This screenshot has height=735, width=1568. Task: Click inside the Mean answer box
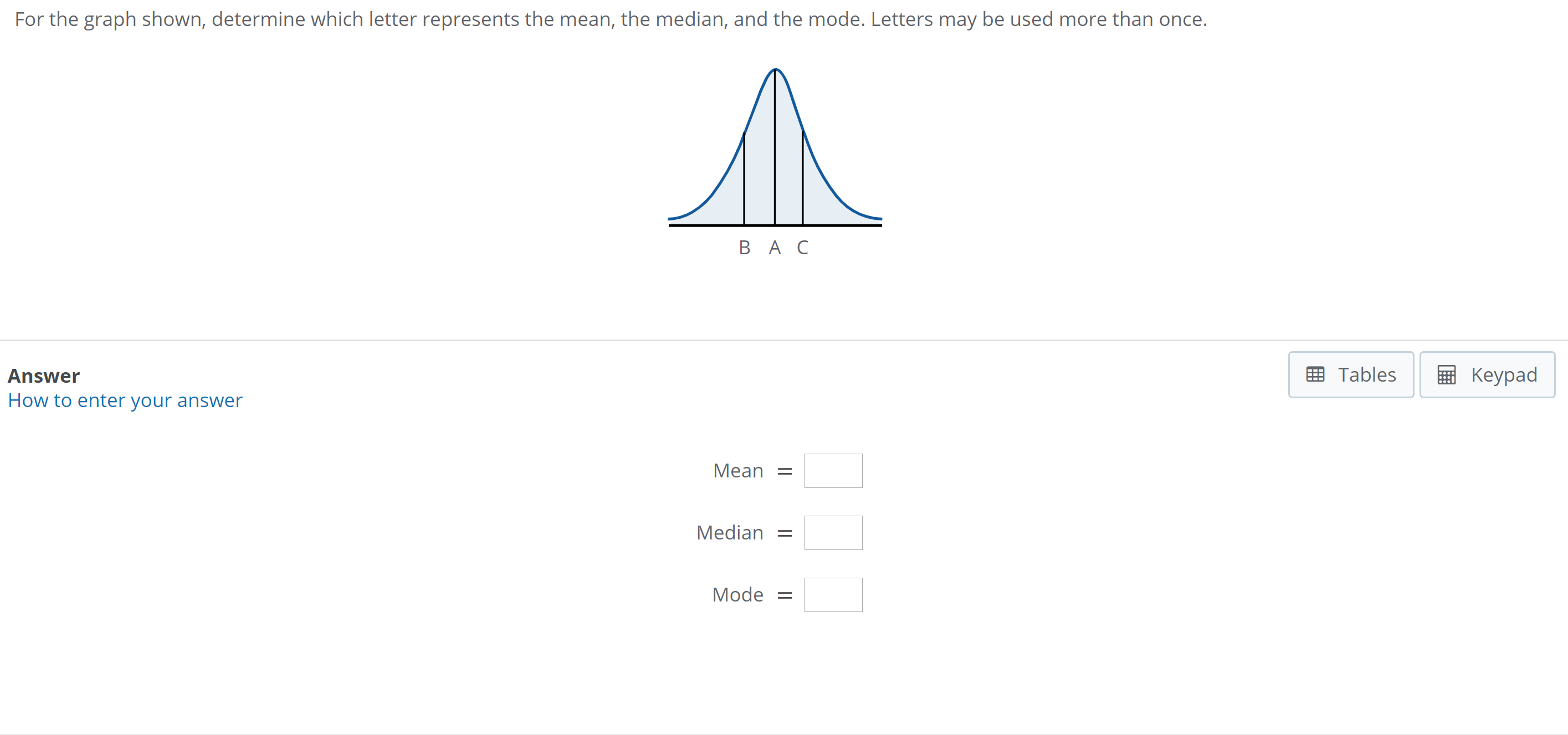(833, 470)
